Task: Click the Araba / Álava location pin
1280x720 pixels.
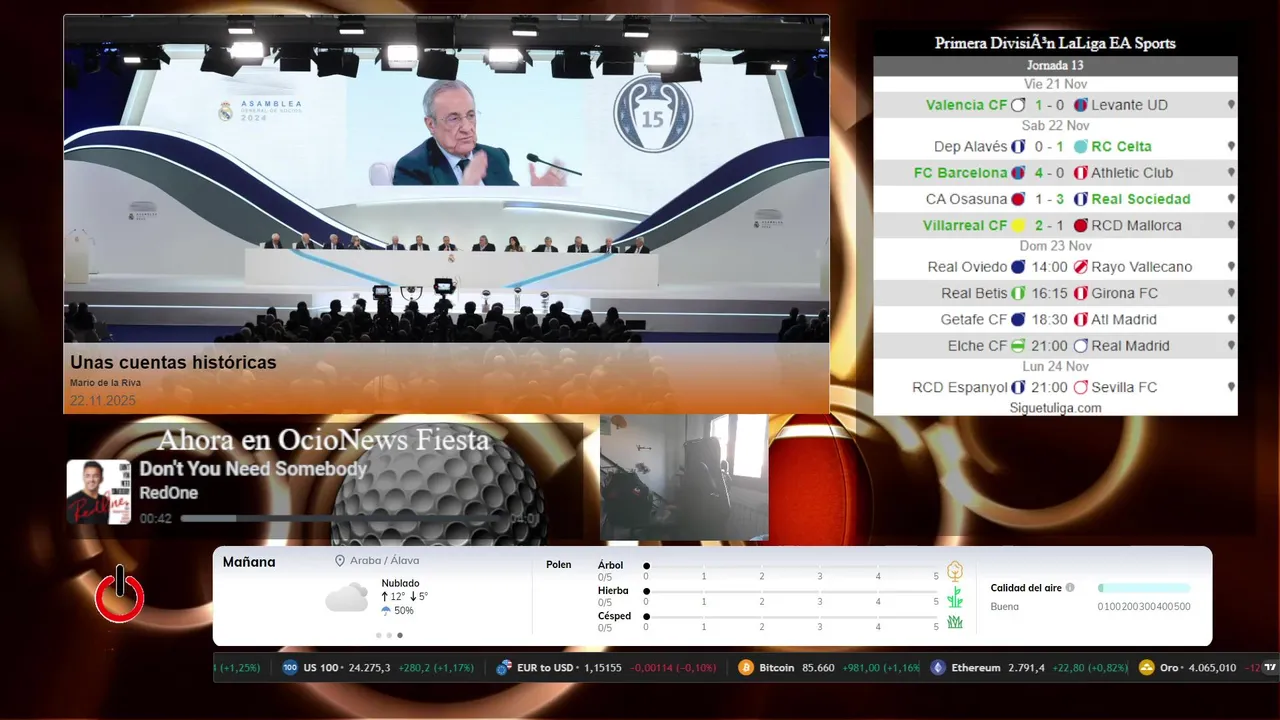Action: click(340, 561)
